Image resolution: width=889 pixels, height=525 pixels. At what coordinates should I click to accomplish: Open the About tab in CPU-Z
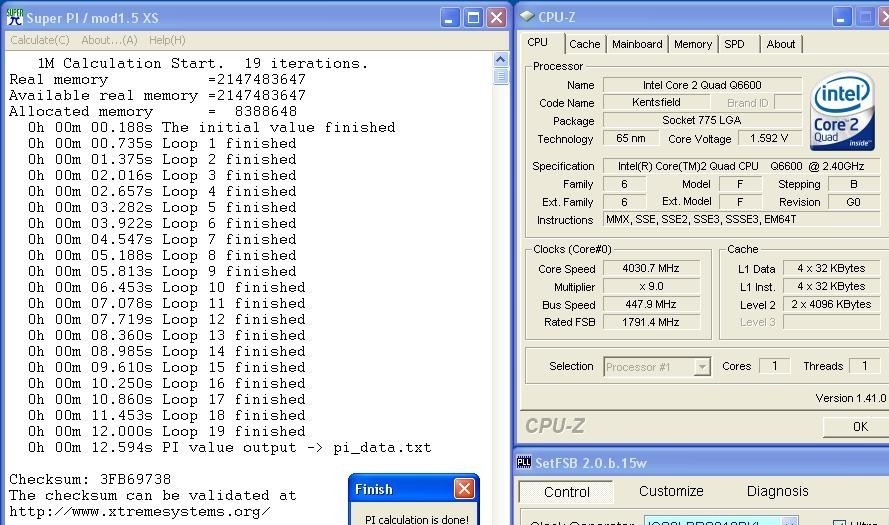point(781,44)
